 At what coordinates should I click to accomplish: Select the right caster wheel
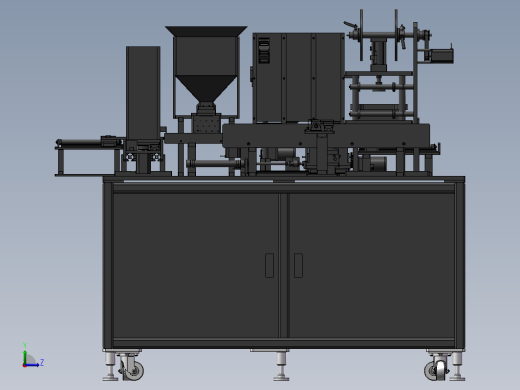[437, 368]
